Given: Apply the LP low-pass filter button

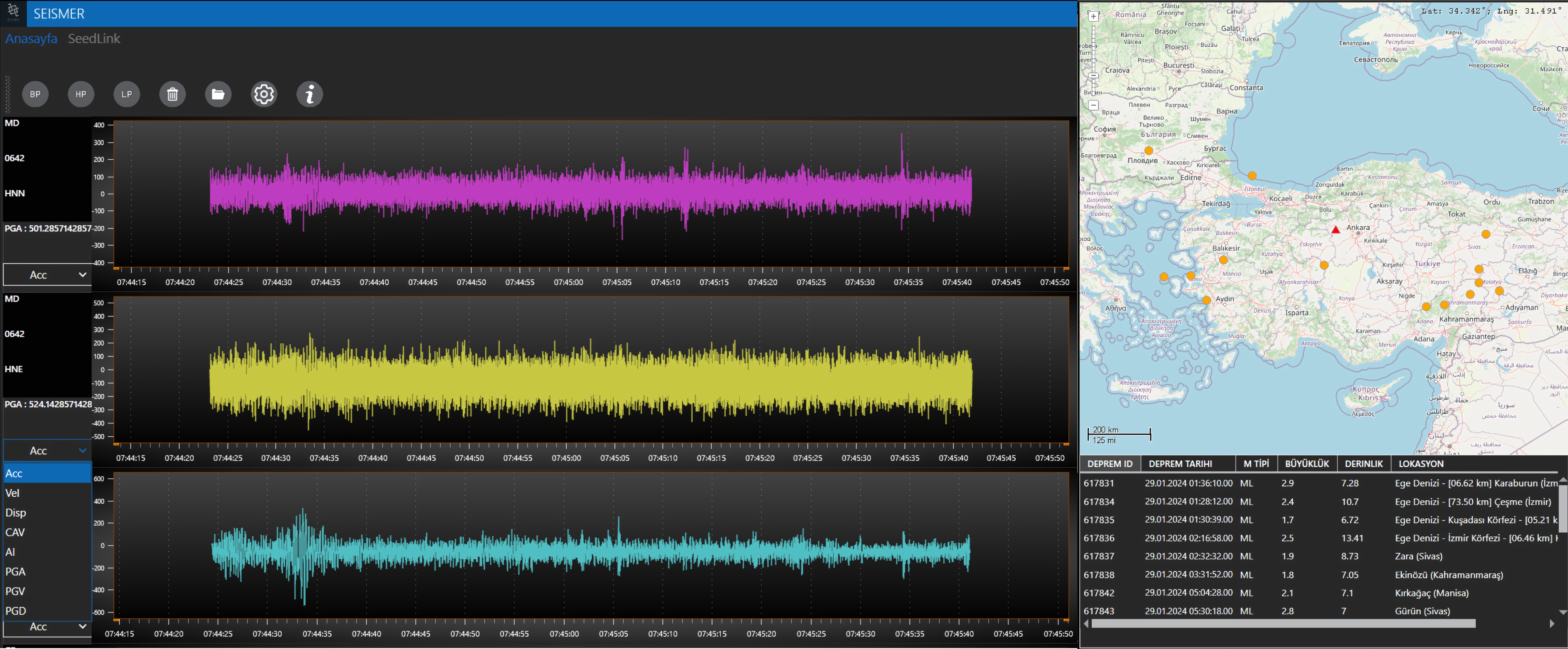Looking at the screenshot, I should 127,94.
